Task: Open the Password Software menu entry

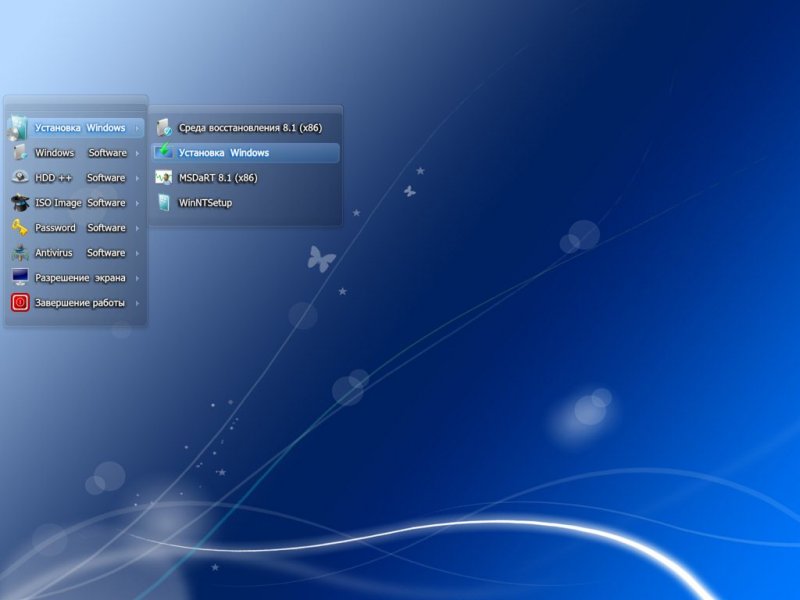Action: [75, 228]
